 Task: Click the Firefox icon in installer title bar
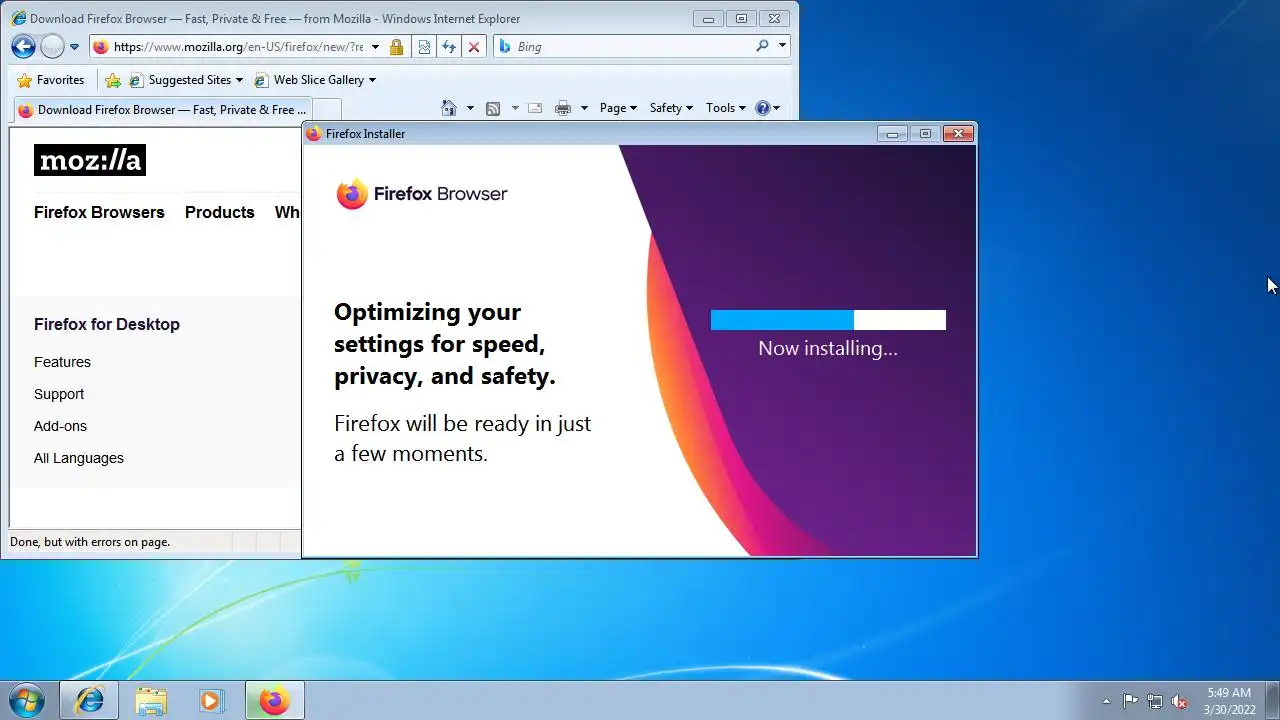point(314,133)
